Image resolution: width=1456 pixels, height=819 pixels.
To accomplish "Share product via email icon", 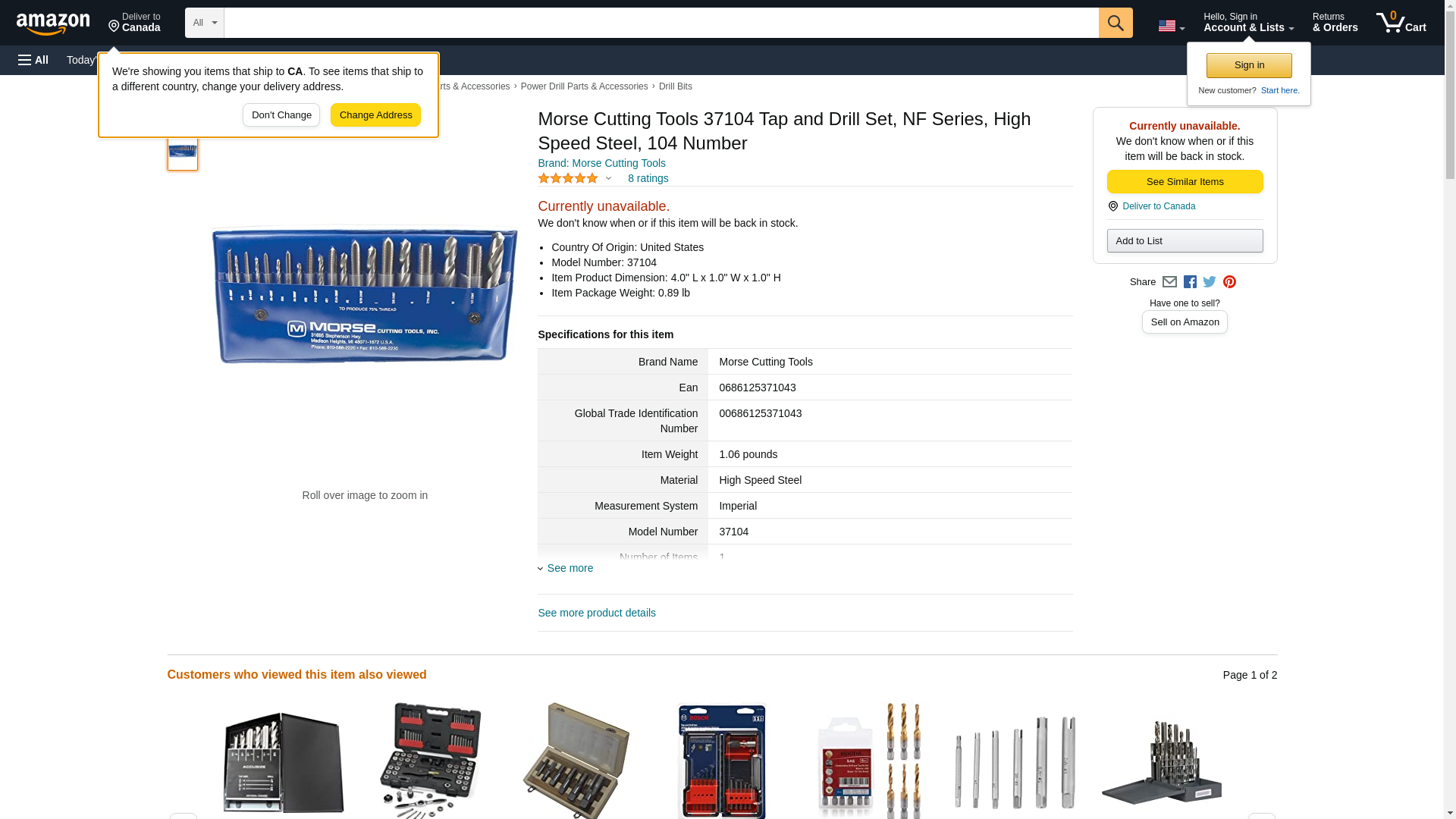I will (1169, 282).
